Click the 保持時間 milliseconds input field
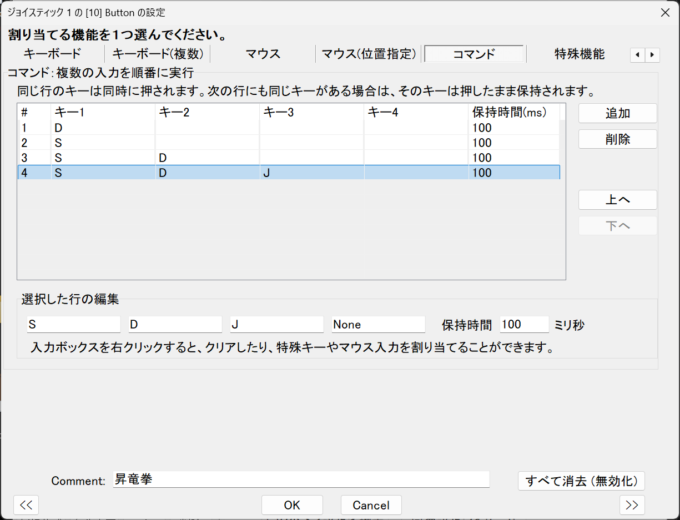Screen dimensions: 680x520 click(x=524, y=324)
